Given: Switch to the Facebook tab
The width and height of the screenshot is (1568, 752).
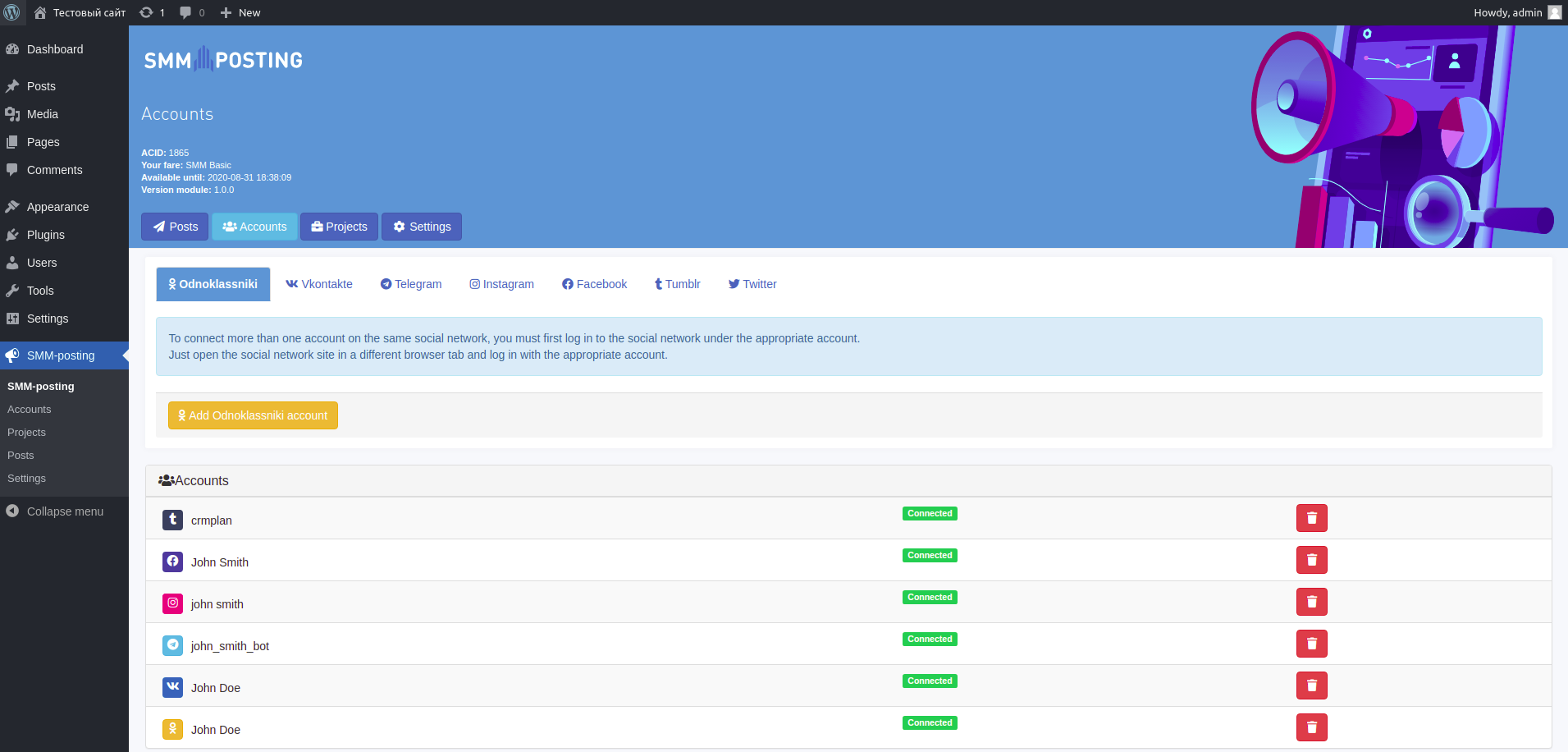Looking at the screenshot, I should tap(595, 284).
